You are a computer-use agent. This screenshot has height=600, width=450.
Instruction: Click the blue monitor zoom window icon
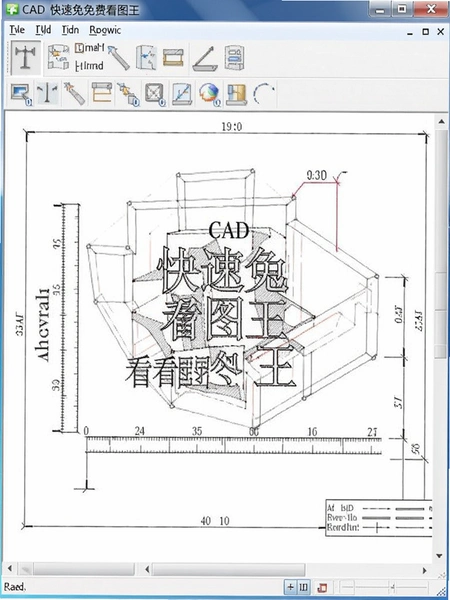click(x=21, y=93)
